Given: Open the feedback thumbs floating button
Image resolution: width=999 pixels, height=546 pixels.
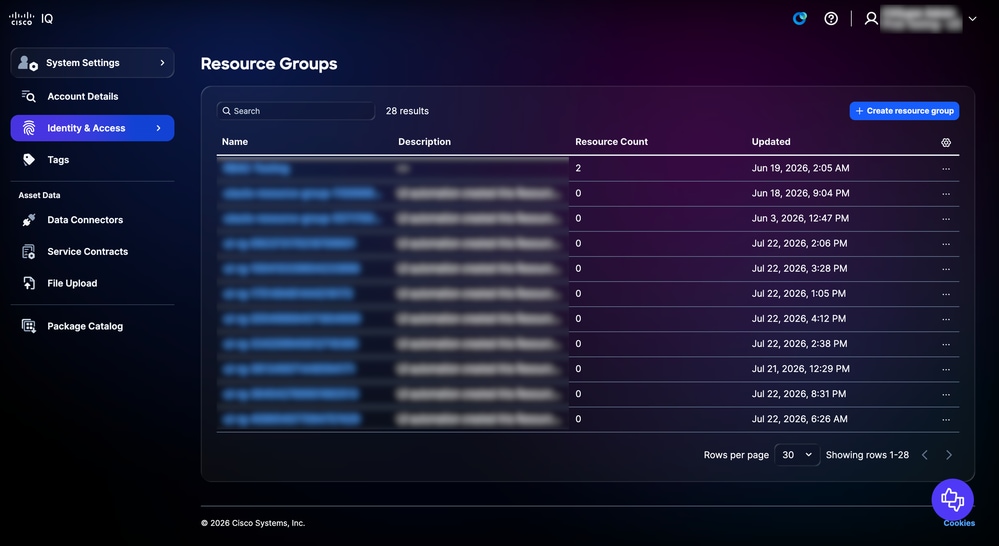Looking at the screenshot, I should tap(952, 499).
